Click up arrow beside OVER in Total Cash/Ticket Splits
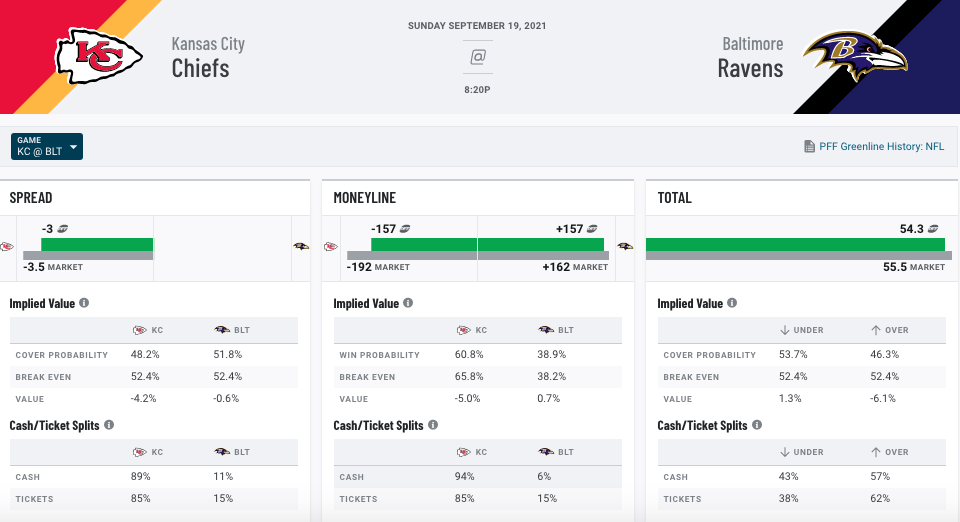 876,452
